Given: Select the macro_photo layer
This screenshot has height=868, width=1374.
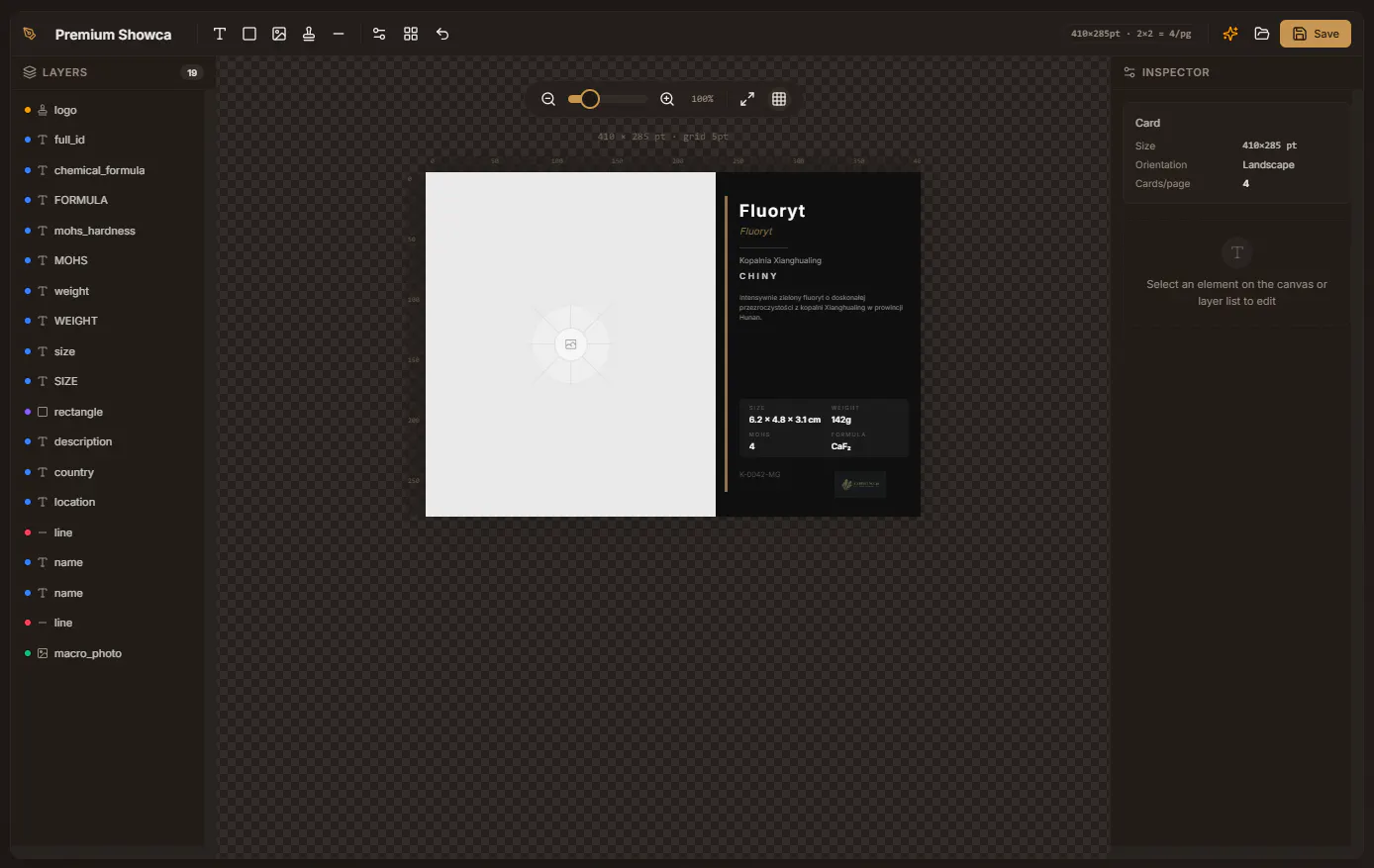Looking at the screenshot, I should pos(109,653).
